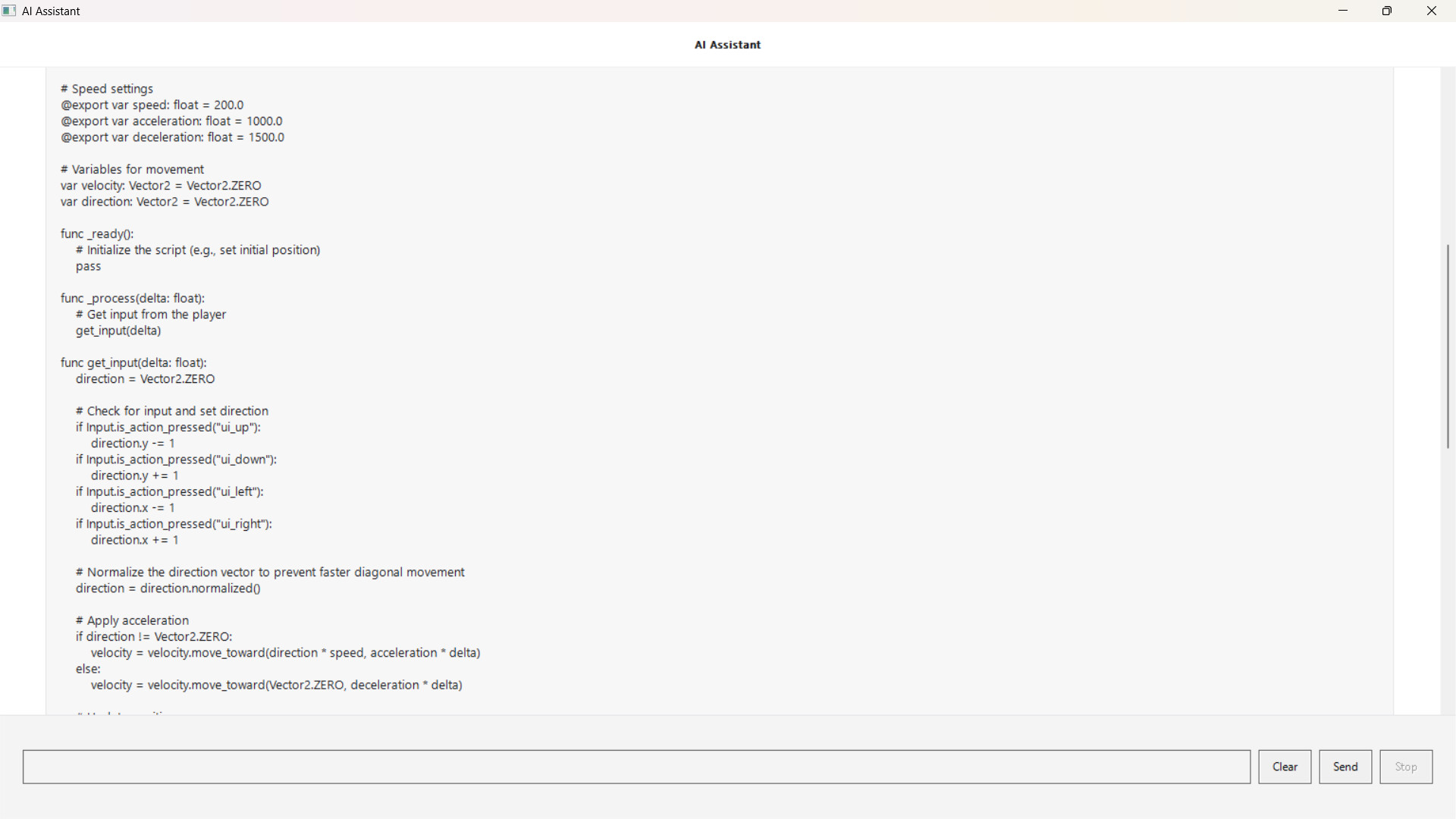The image size is (1456, 819).
Task: Click the AI Assistant header text
Action: [x=726, y=45]
